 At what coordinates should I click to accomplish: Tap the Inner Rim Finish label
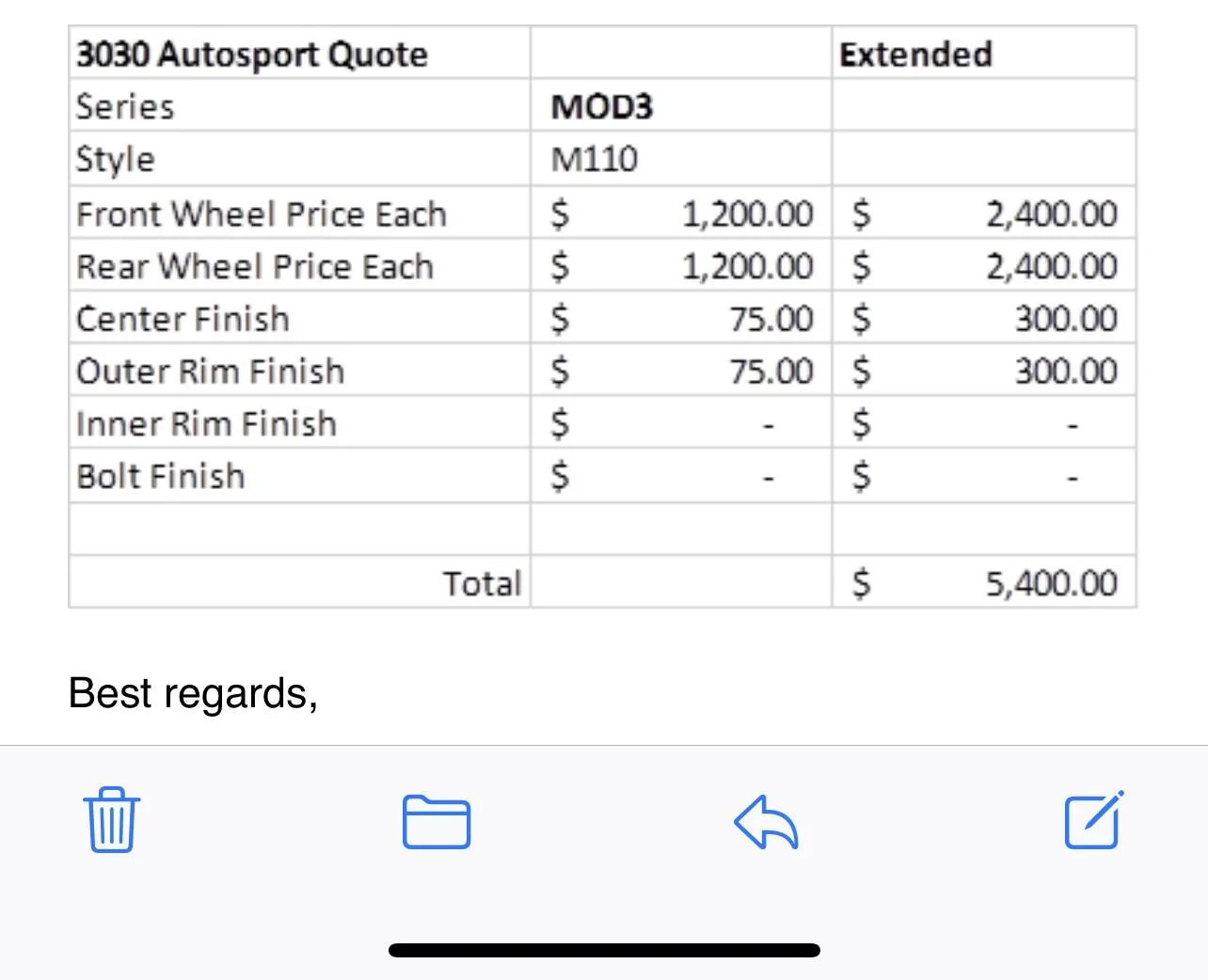coord(206,424)
